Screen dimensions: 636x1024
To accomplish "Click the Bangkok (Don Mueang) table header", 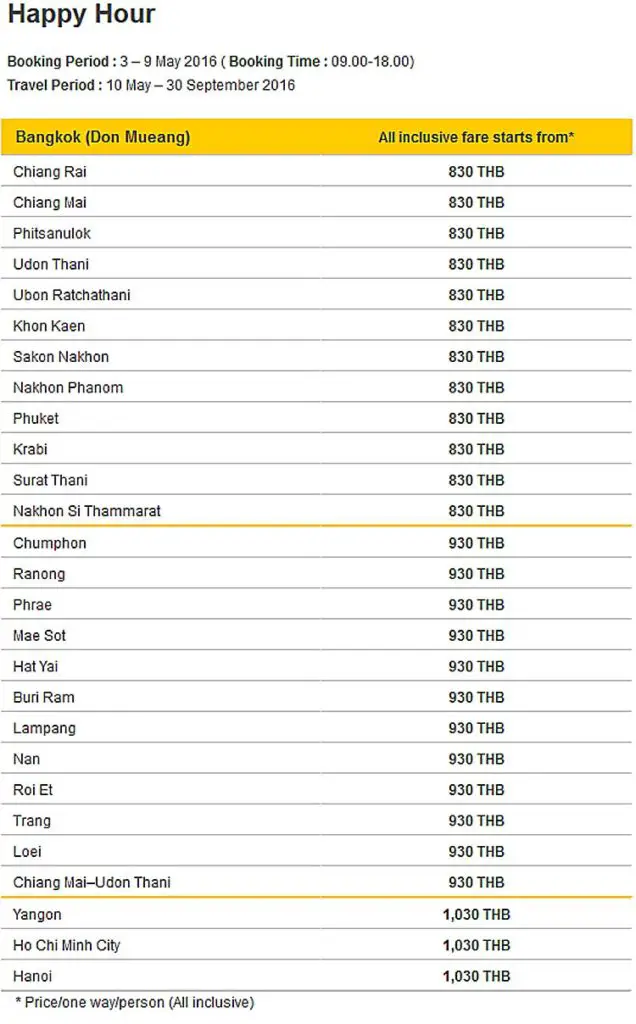I will click(103, 137).
